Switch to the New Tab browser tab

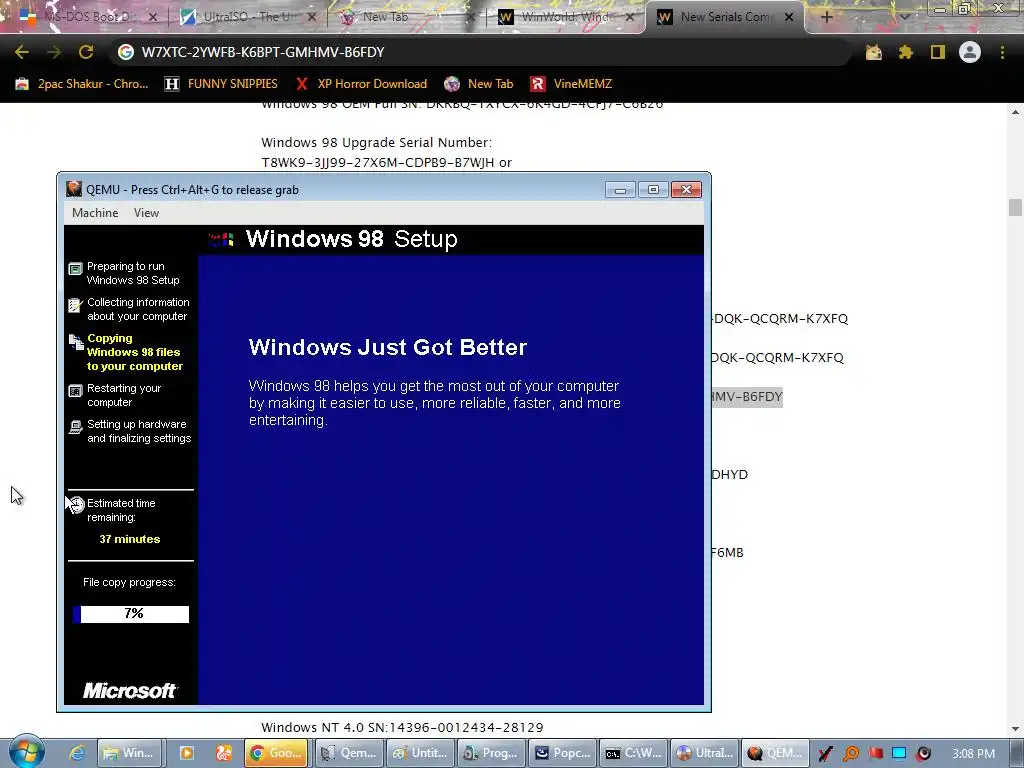pyautogui.click(x=405, y=17)
